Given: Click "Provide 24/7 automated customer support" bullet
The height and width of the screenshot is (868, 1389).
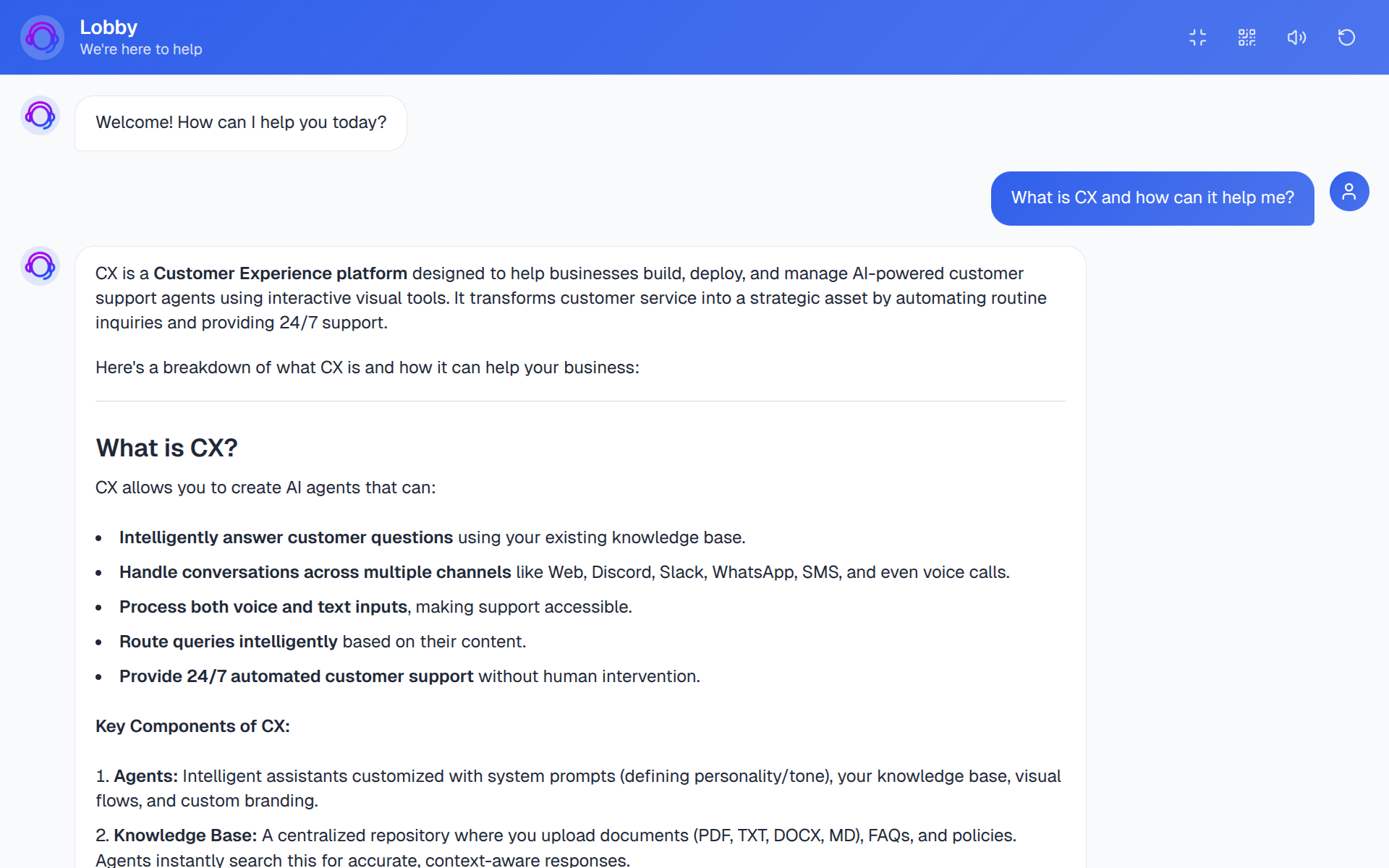Looking at the screenshot, I should click(x=296, y=676).
